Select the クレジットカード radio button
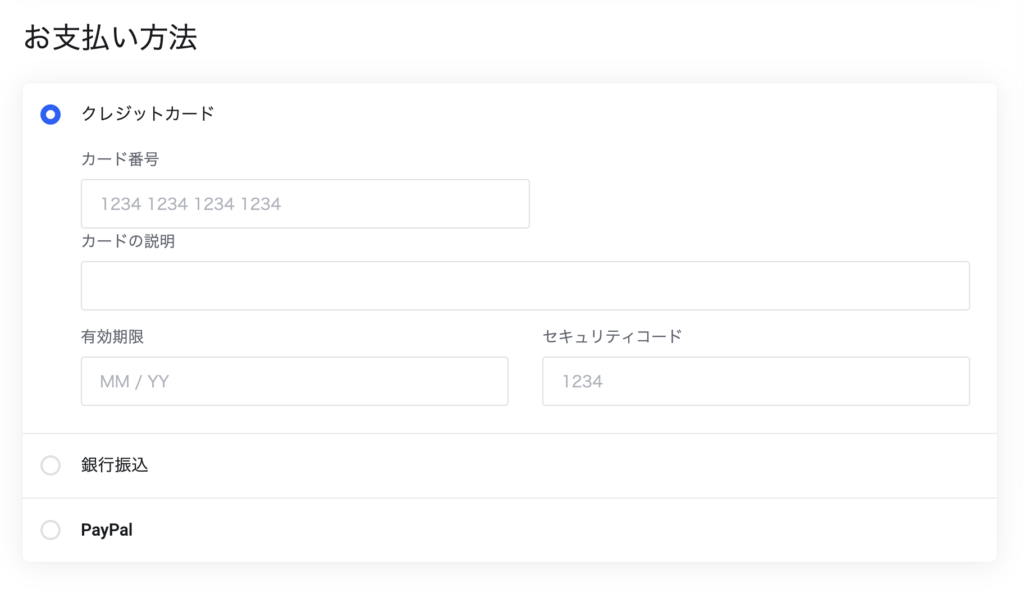This screenshot has width=1024, height=594. tap(50, 114)
